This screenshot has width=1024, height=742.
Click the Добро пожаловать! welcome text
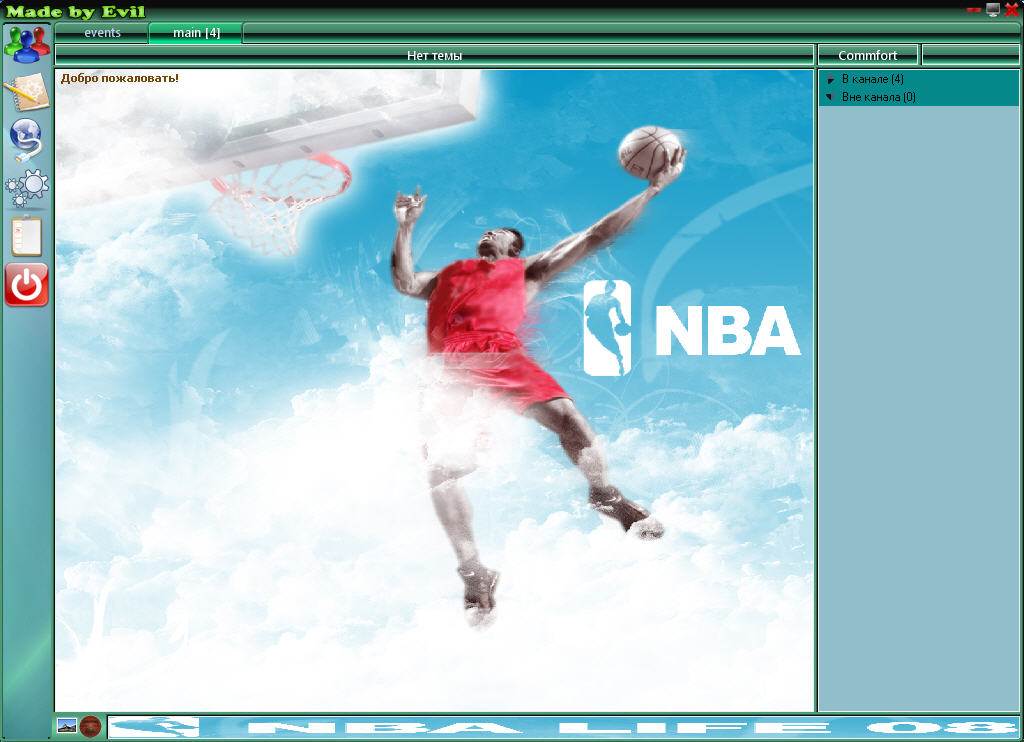(120, 78)
